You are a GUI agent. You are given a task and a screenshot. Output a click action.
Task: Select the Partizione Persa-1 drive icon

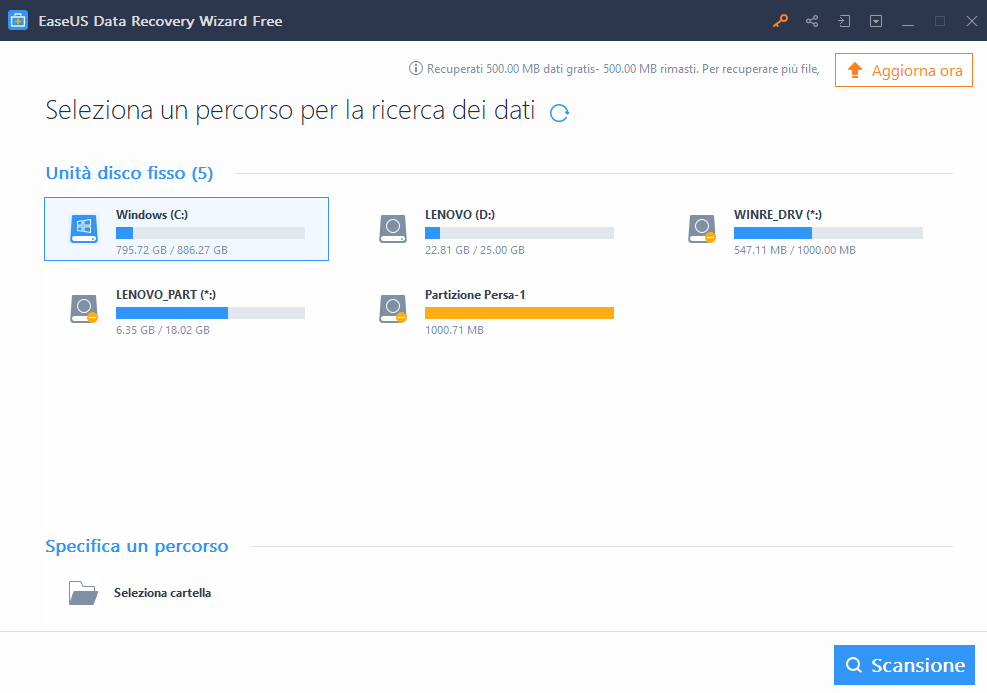click(x=393, y=308)
